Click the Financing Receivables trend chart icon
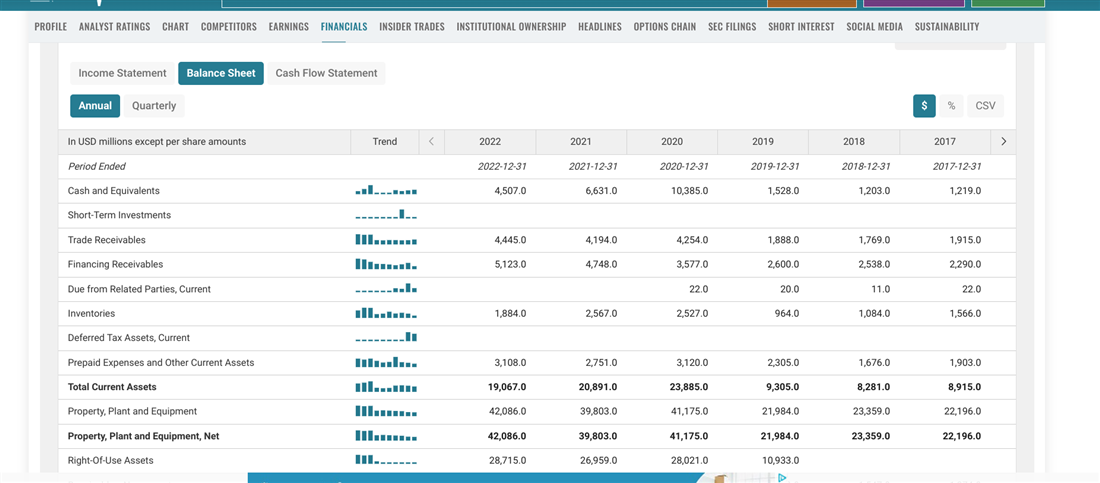 [x=385, y=265]
